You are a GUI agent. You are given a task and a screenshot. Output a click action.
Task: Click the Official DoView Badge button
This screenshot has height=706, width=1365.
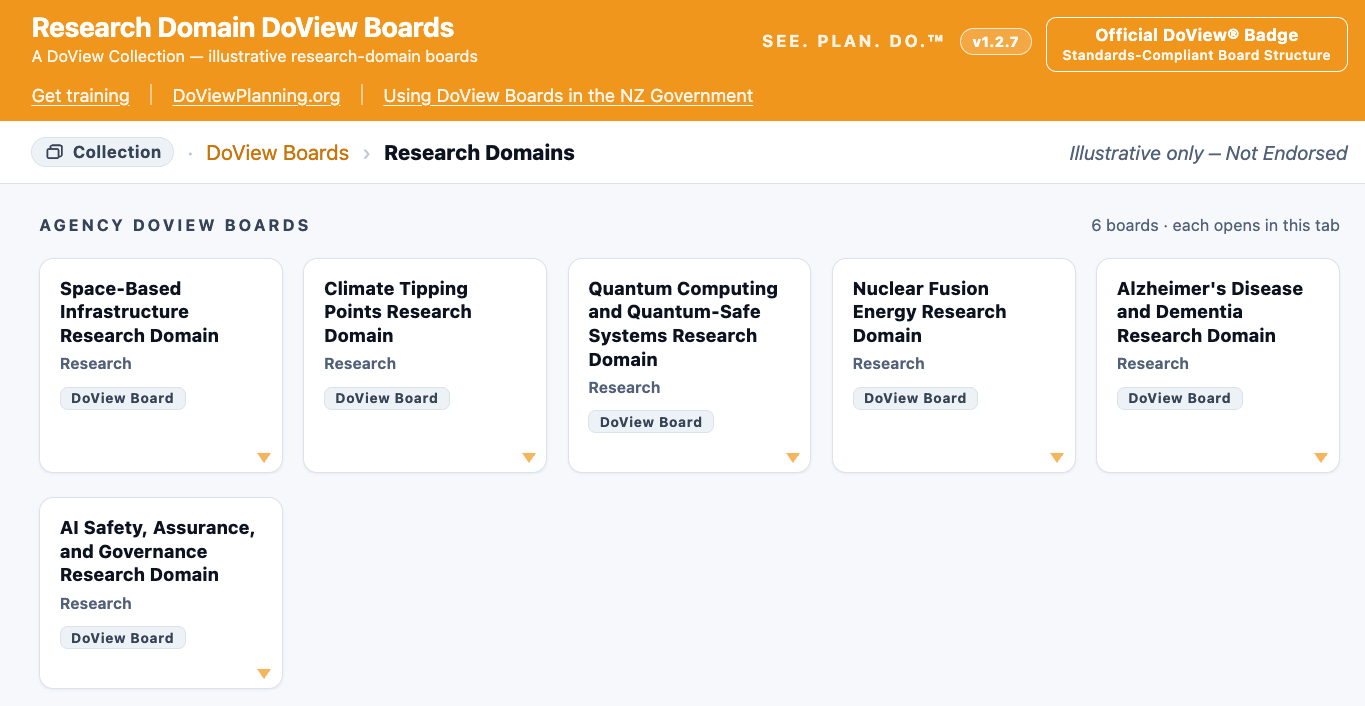tap(1196, 44)
